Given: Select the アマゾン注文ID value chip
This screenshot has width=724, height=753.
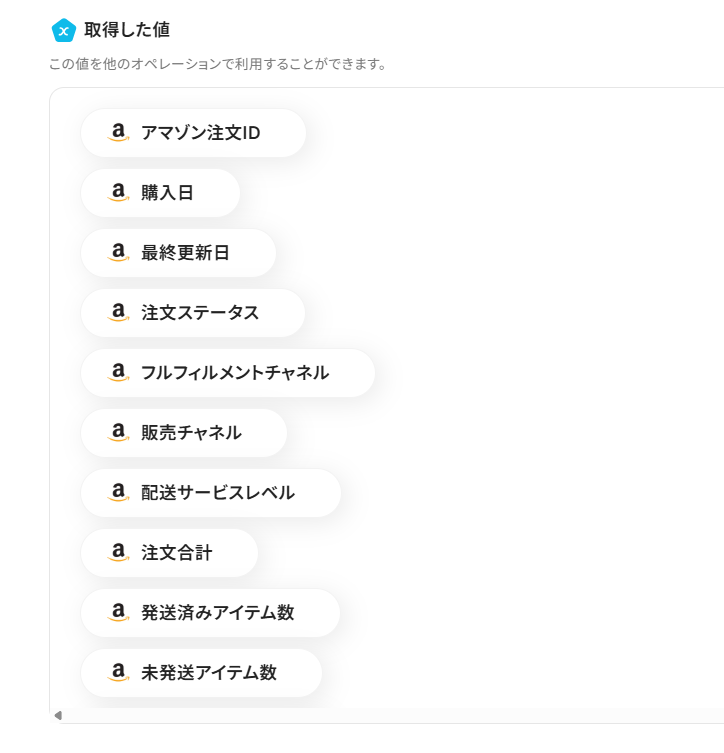Looking at the screenshot, I should coord(200,133).
